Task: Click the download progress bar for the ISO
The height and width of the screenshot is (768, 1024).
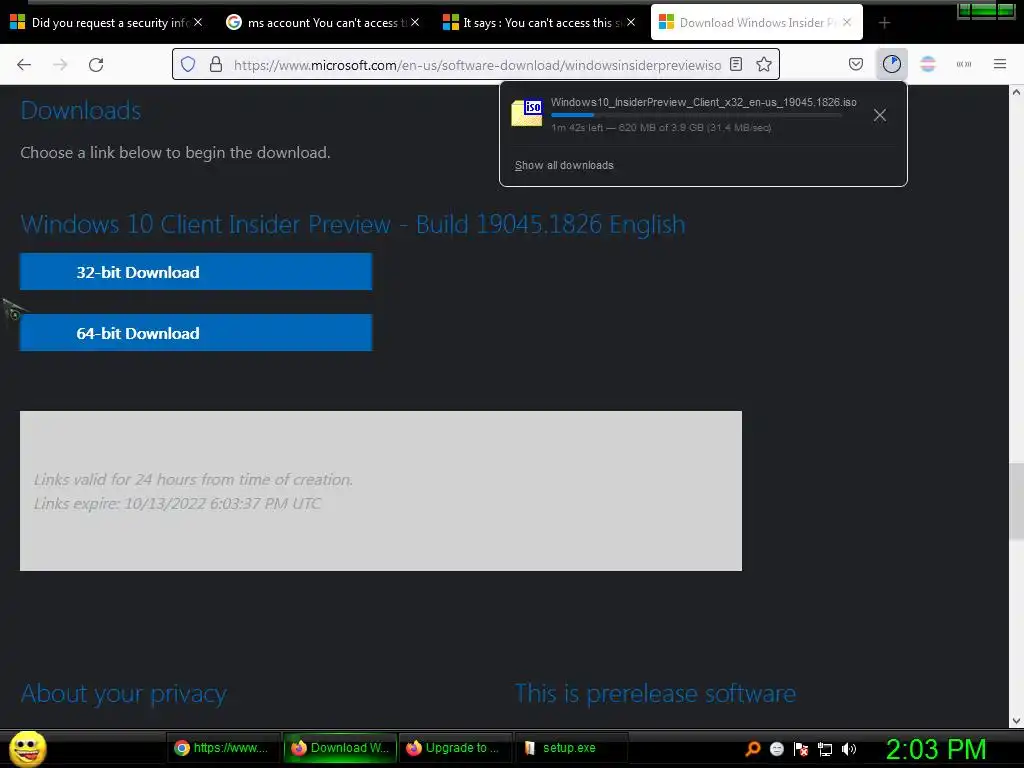Action: [696, 115]
